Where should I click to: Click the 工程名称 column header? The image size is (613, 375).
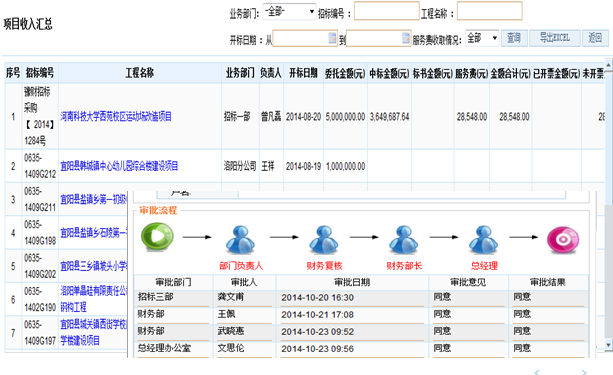pos(140,73)
